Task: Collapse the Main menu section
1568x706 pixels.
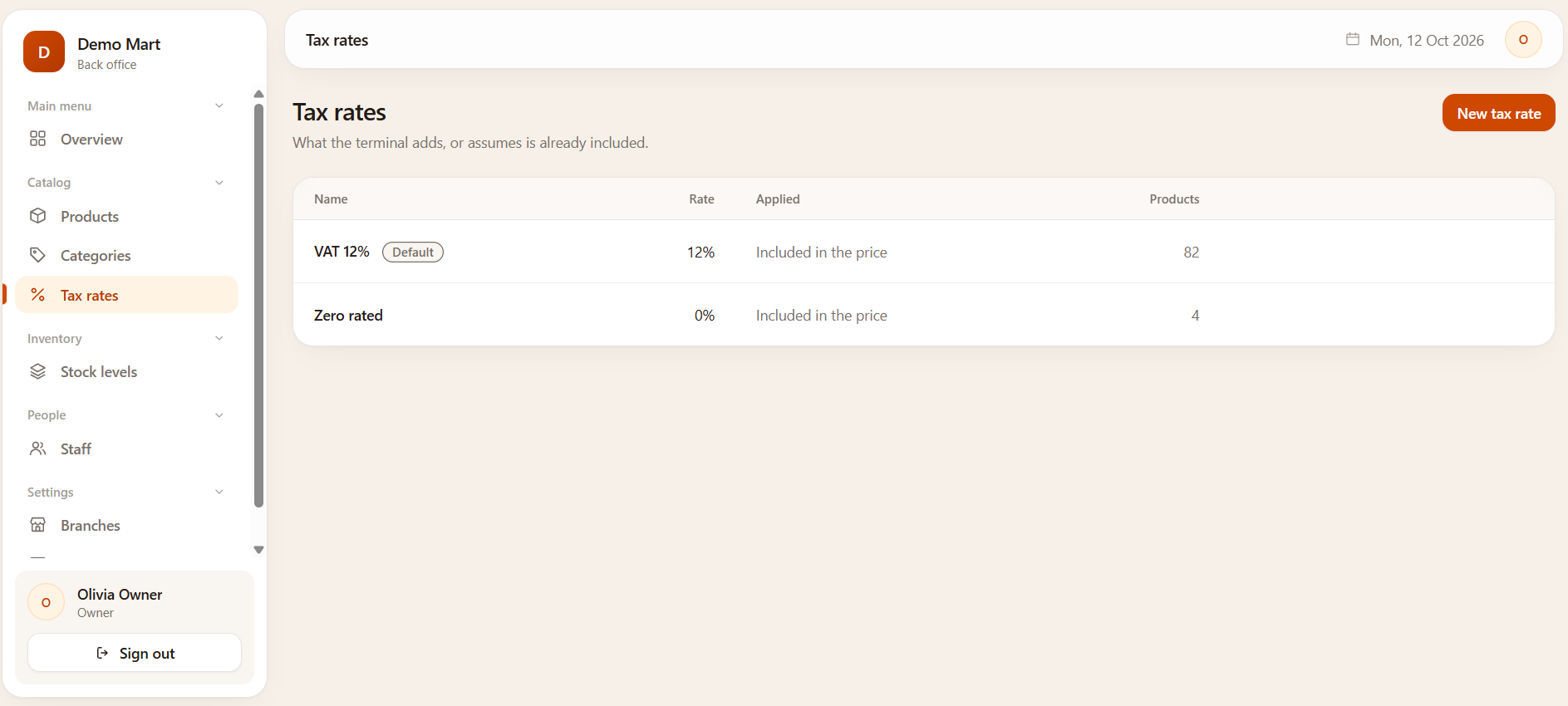Action: coord(219,105)
